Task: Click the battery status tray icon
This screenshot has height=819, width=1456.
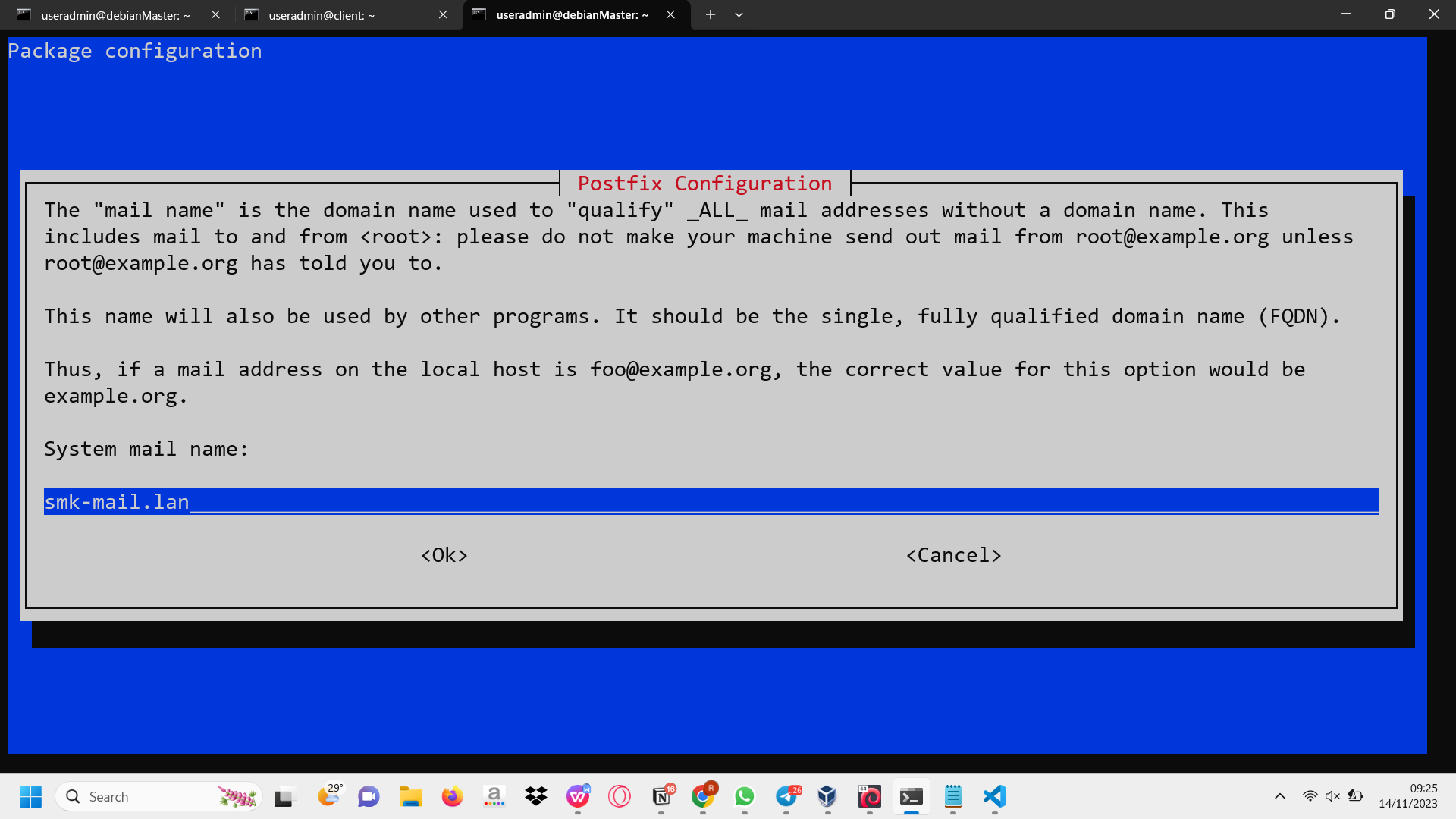Action: click(1356, 796)
